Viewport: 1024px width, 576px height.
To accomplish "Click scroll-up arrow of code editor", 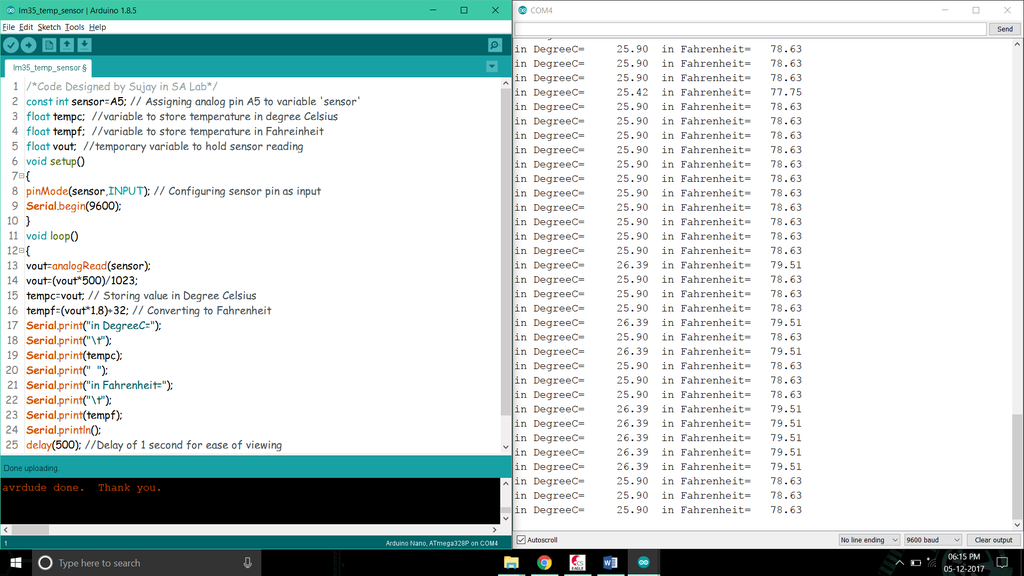I will tap(505, 84).
